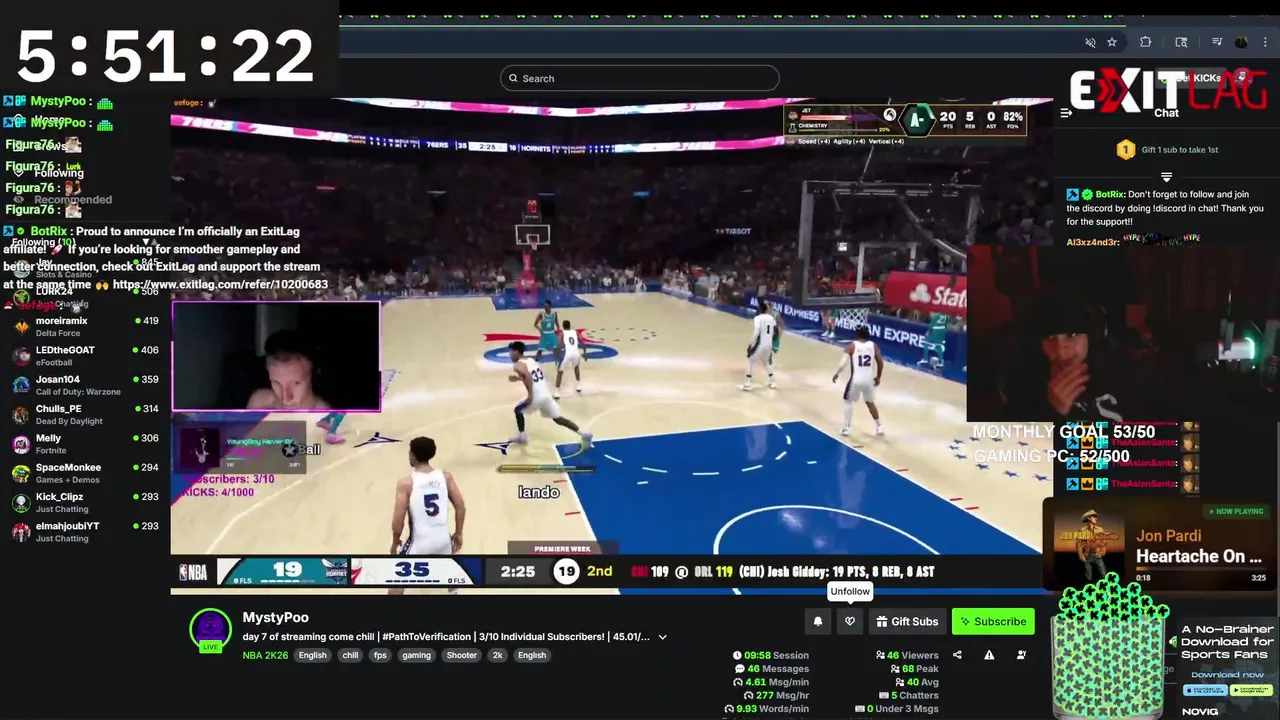Click the Jon Pardi now playing widget
This screenshot has height=720, width=1280.
1160,545
